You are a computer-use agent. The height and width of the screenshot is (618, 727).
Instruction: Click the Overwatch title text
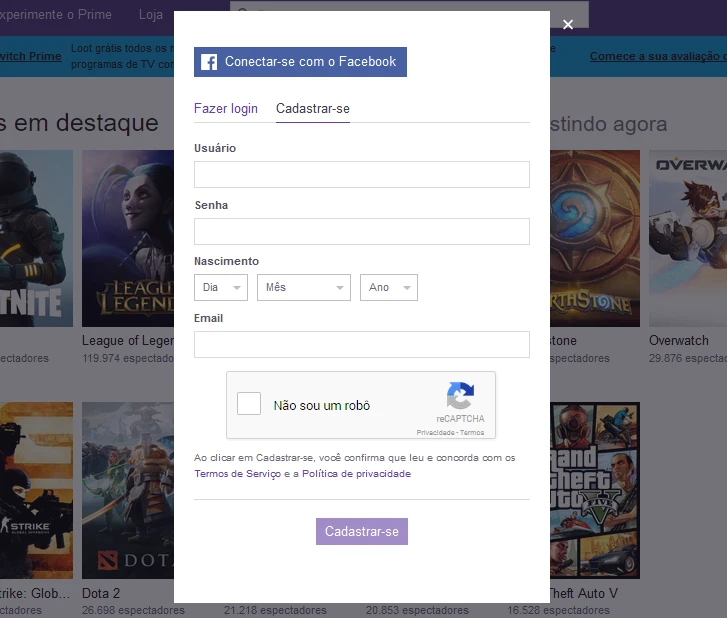pyautogui.click(x=679, y=340)
